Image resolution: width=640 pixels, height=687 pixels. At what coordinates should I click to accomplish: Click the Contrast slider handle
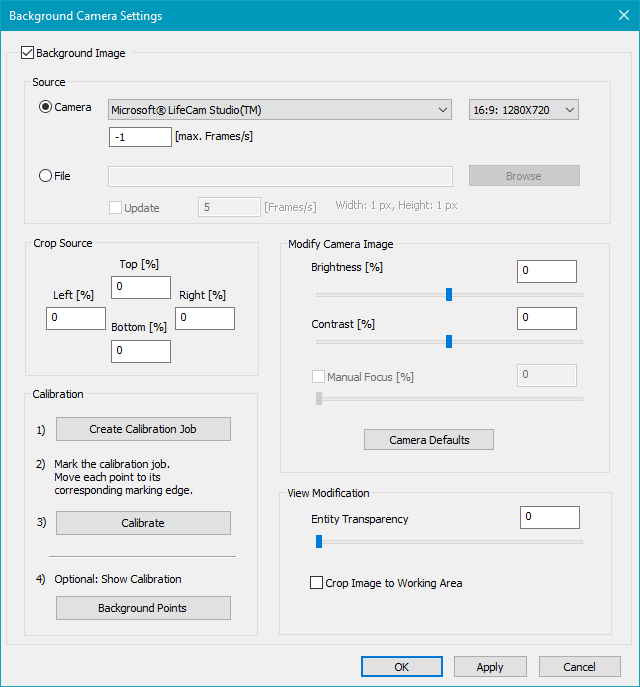pyautogui.click(x=449, y=341)
